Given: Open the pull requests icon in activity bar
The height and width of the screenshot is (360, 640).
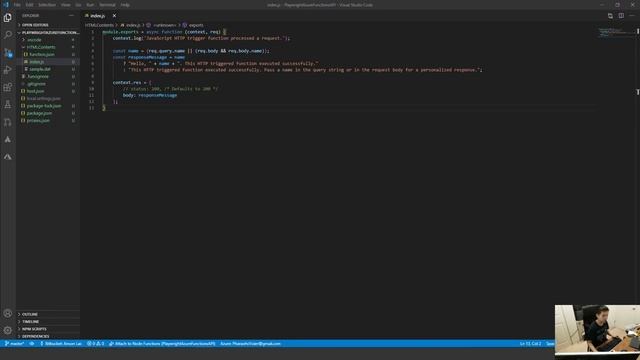Looking at the screenshot, I should coord(8,122).
